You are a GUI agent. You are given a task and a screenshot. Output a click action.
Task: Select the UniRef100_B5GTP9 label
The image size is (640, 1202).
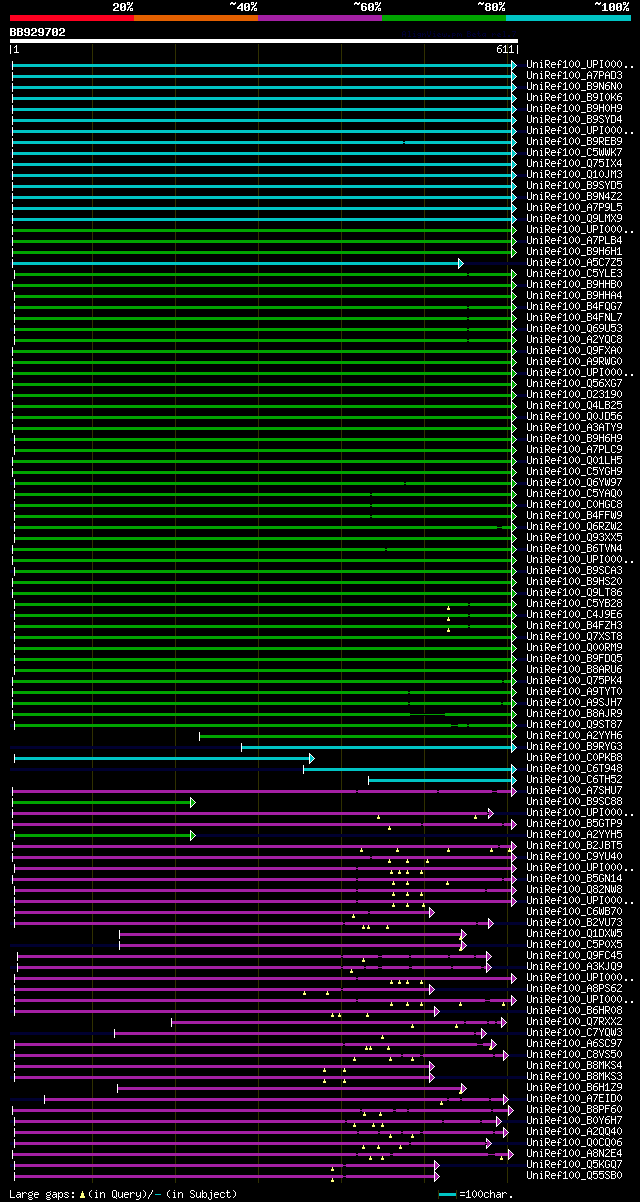tap(575, 823)
